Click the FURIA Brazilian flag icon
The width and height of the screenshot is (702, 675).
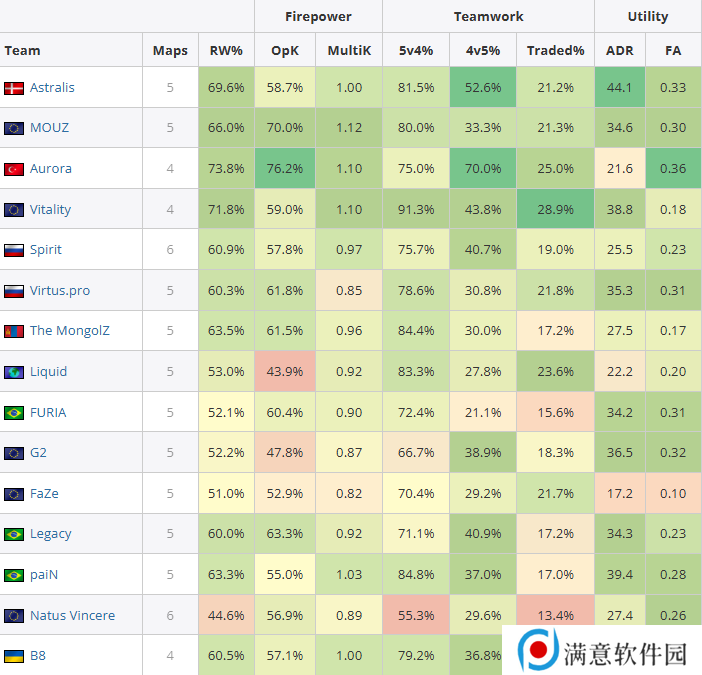pos(14,413)
